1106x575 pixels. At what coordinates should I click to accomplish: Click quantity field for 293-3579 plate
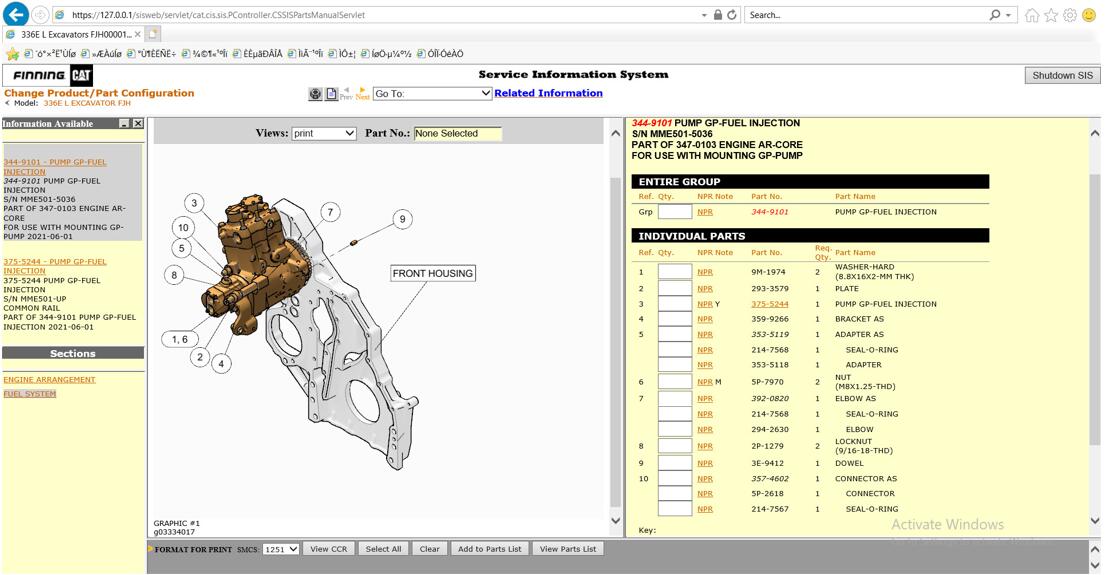click(674, 289)
